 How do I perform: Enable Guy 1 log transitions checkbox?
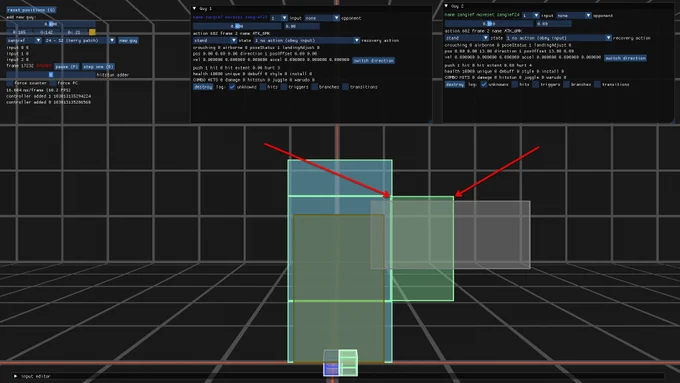345,87
